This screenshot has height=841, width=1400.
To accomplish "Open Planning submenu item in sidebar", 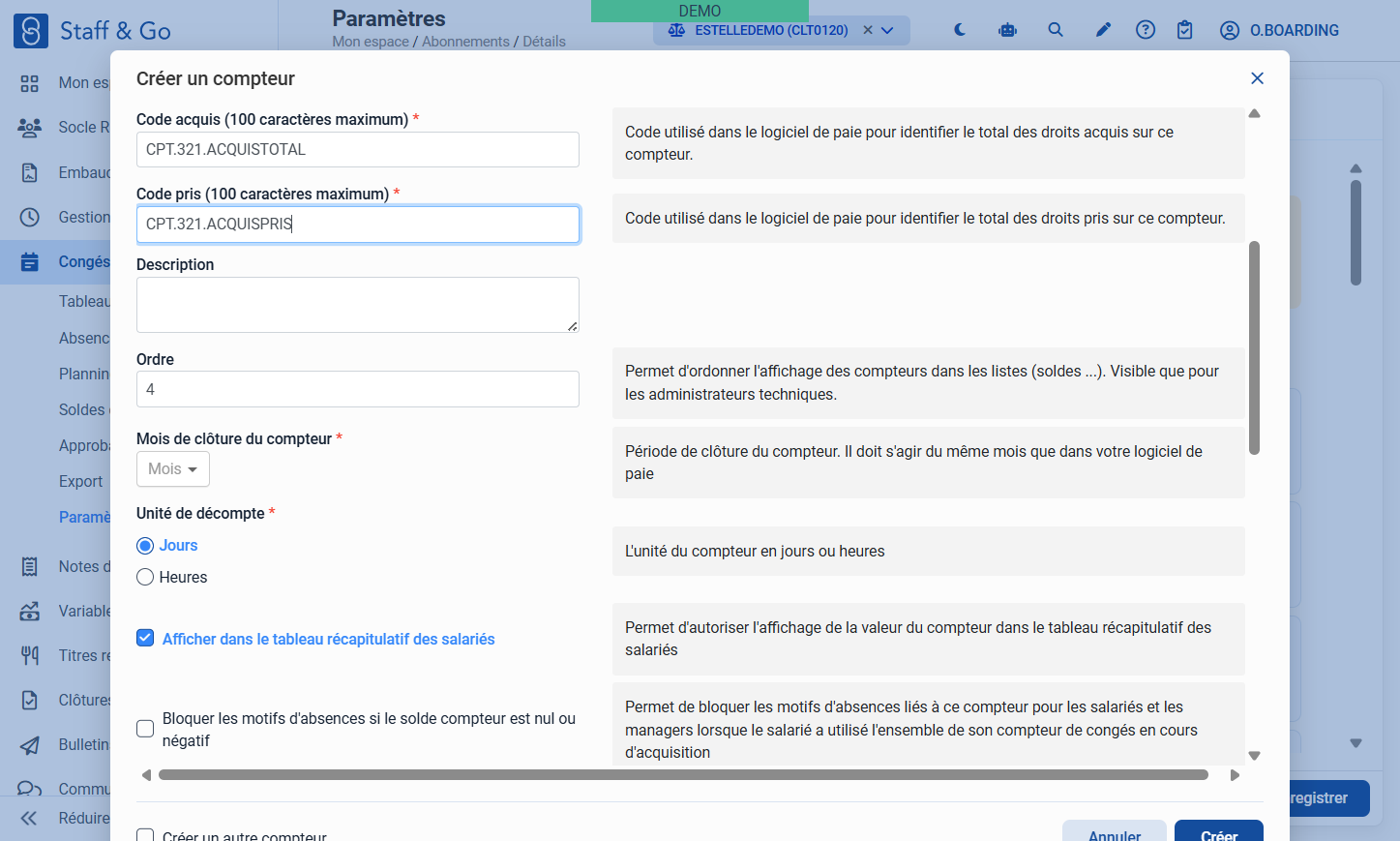I will (84, 374).
